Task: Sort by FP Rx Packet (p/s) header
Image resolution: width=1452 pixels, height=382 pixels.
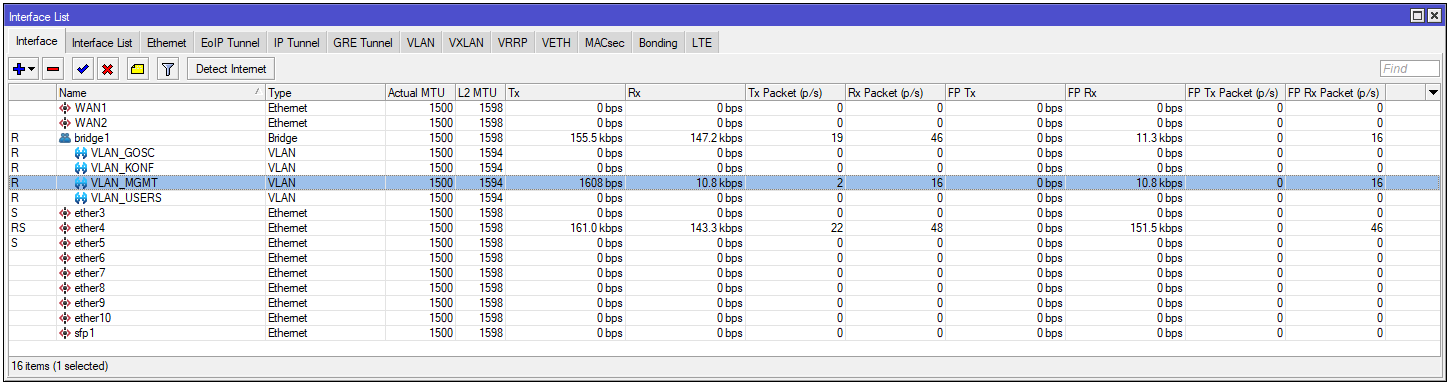Action: coord(1335,92)
